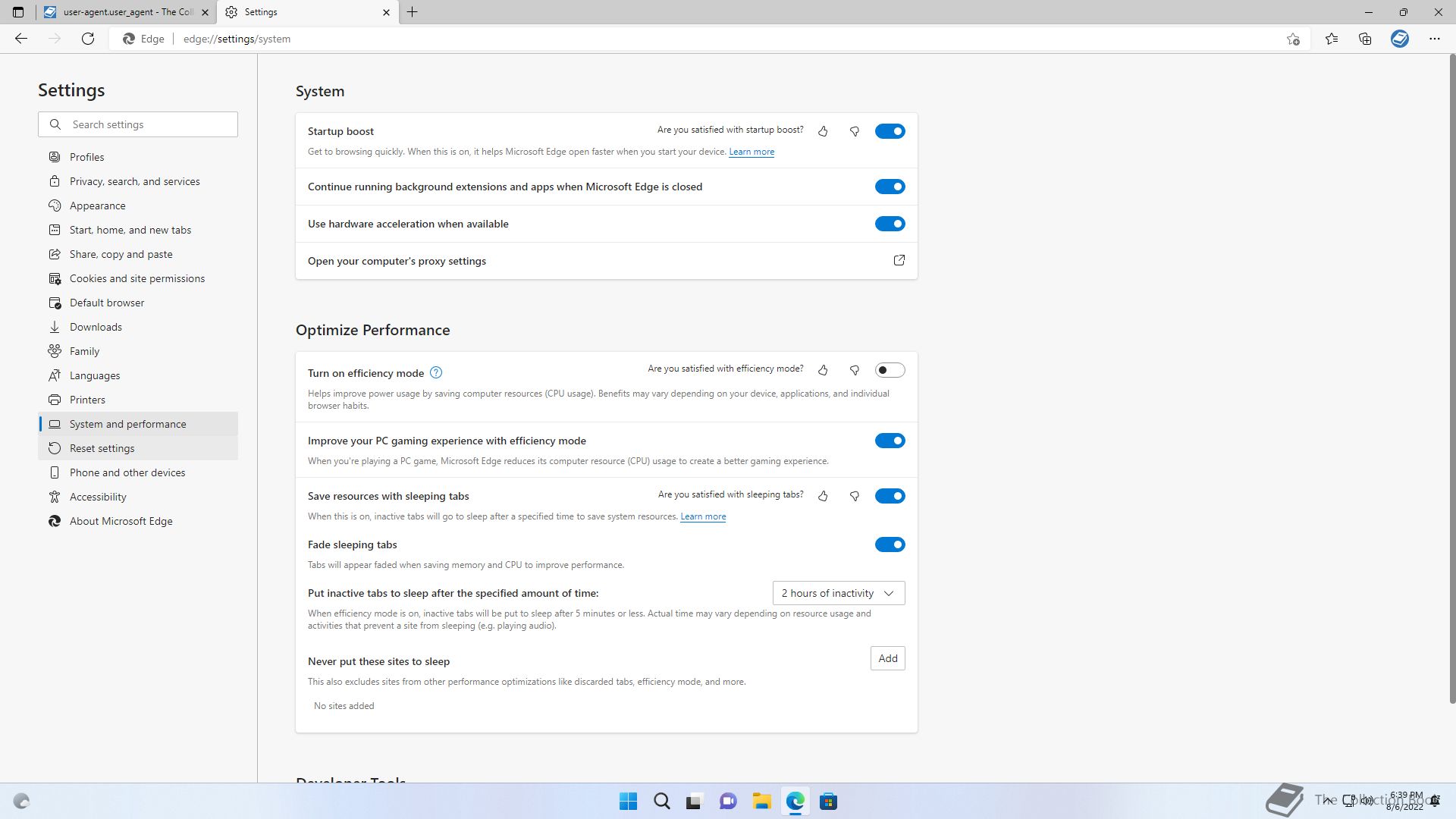Open Accessibility settings

point(138,497)
